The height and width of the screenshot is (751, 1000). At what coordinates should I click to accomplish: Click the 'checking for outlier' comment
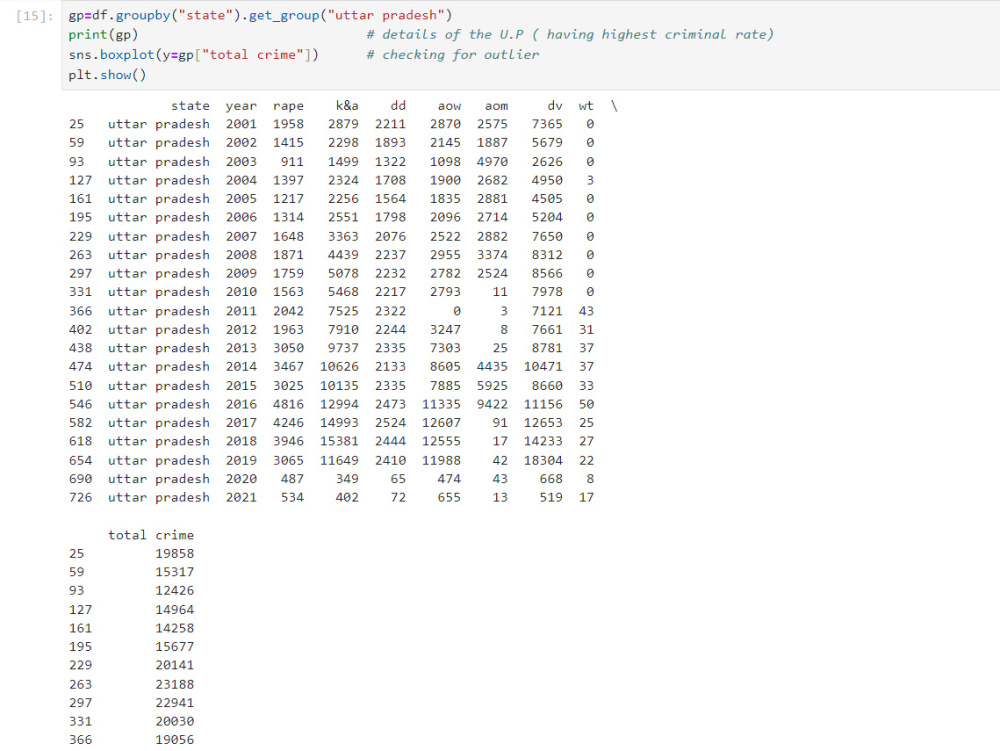pos(453,55)
